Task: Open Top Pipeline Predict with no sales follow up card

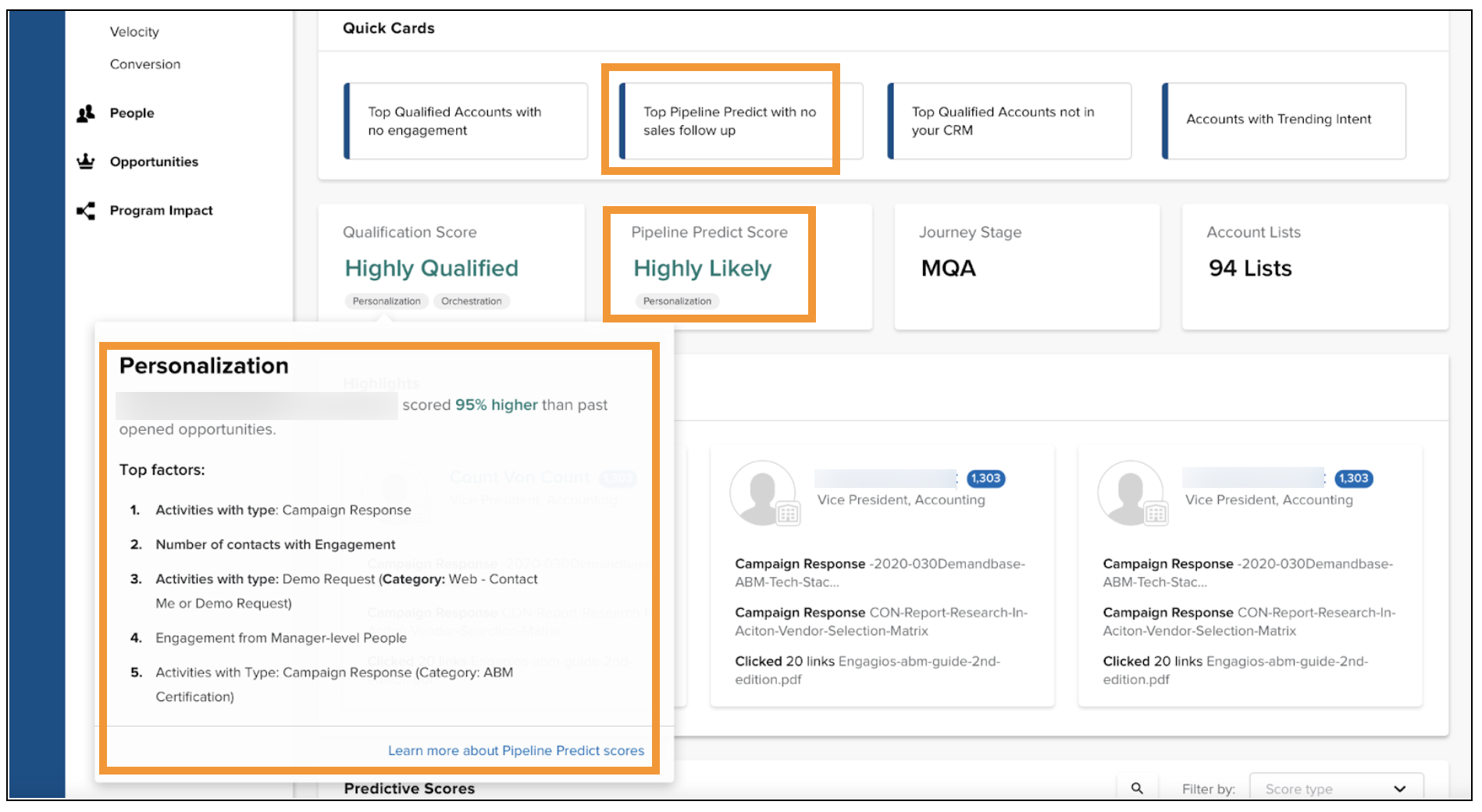Action: (740, 121)
